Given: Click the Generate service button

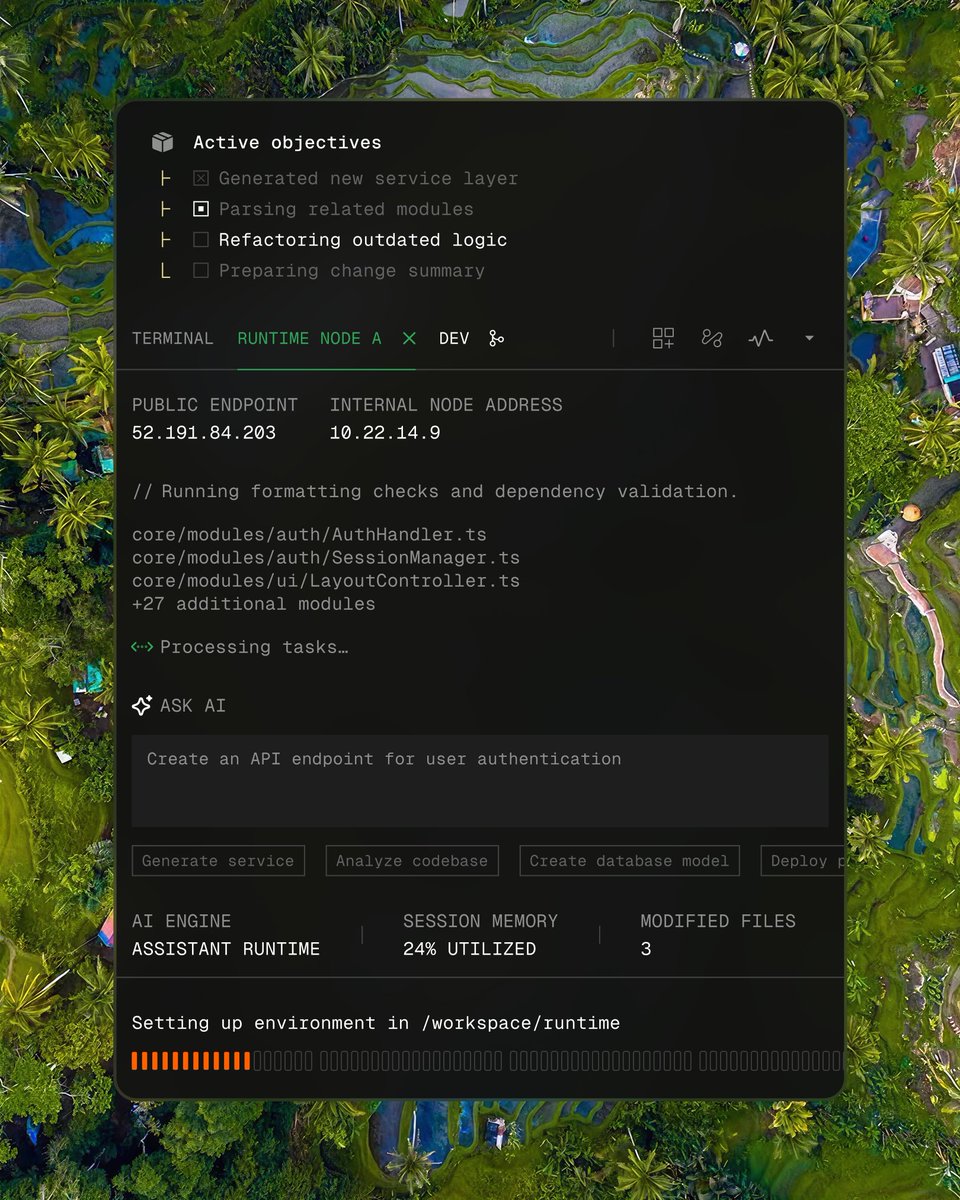Looking at the screenshot, I should [218, 861].
